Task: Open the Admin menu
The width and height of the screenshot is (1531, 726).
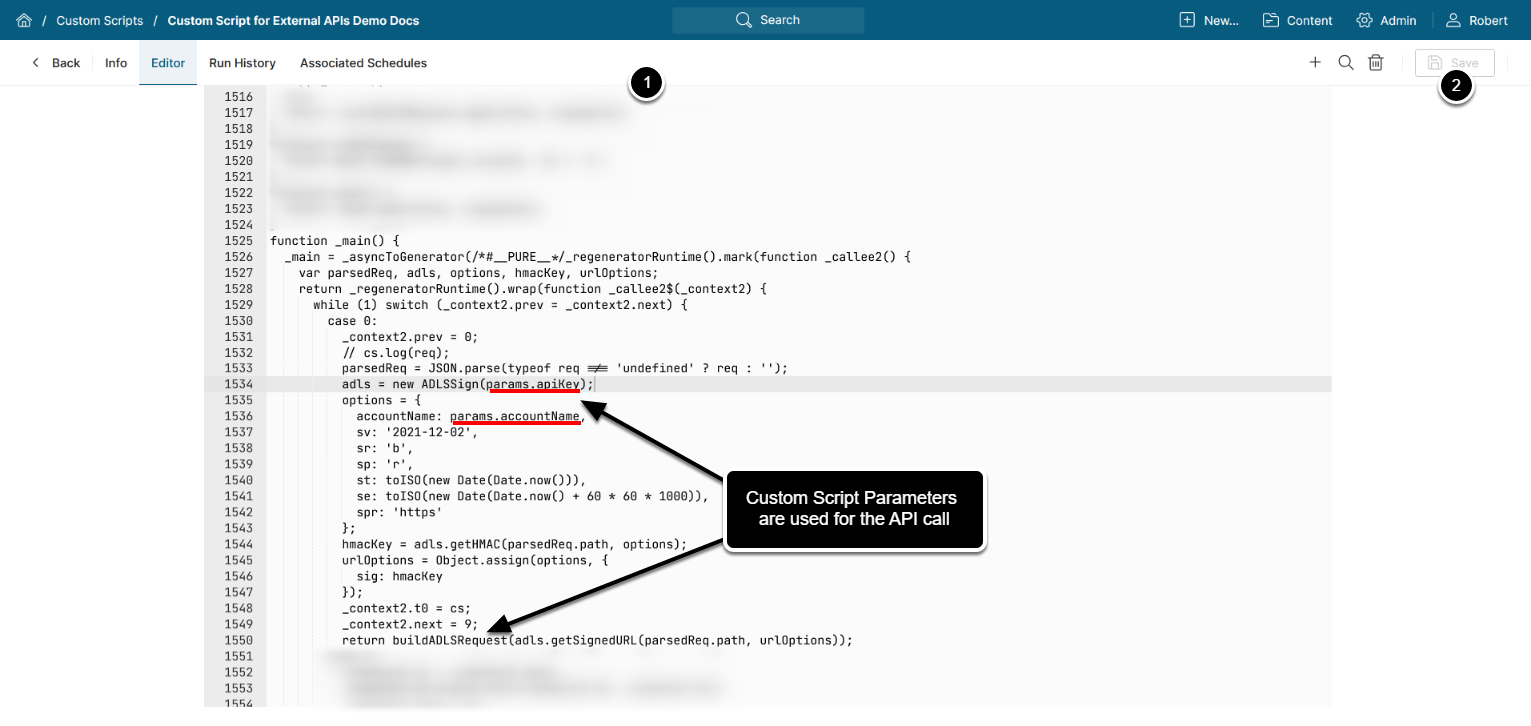Action: pos(1386,20)
